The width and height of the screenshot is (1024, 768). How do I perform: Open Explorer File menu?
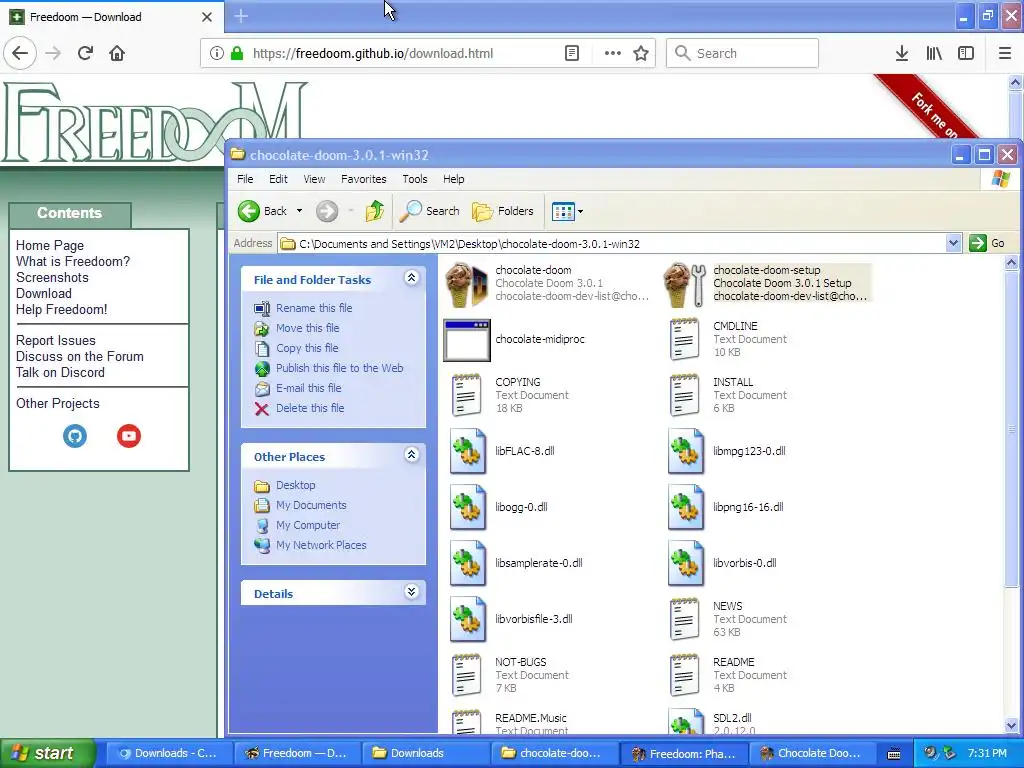pos(245,179)
